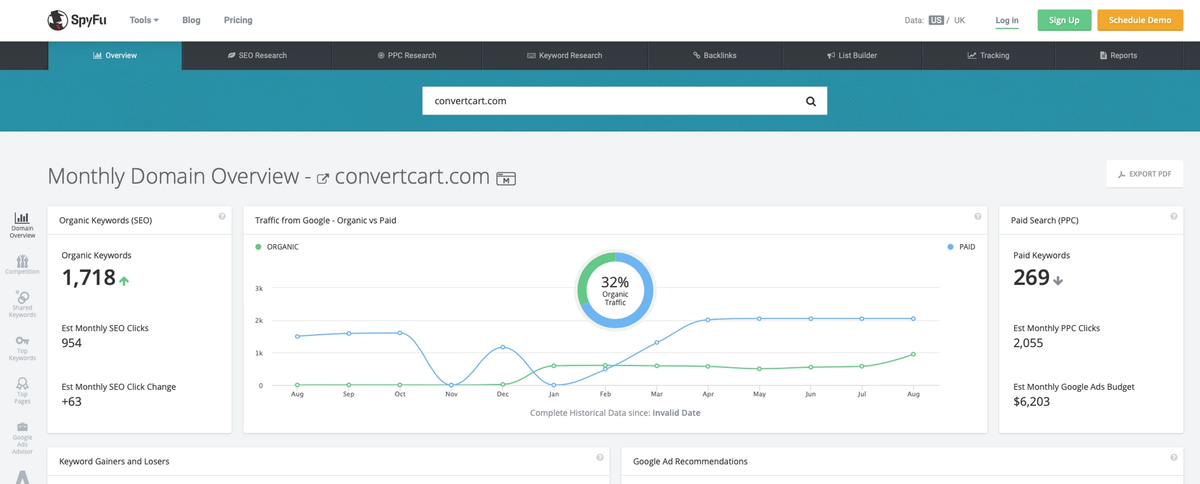Click help icon on Google Ad Recommendations

(x=1173, y=458)
